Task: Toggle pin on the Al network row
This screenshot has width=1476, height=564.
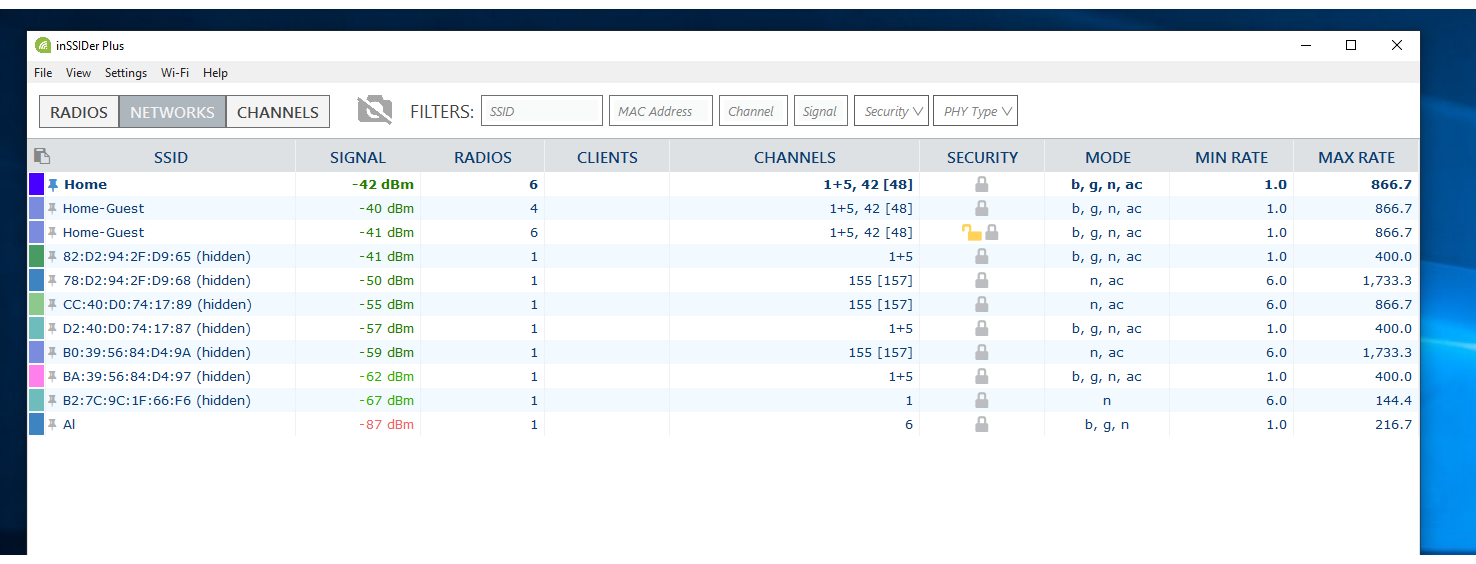Action: pos(53,425)
